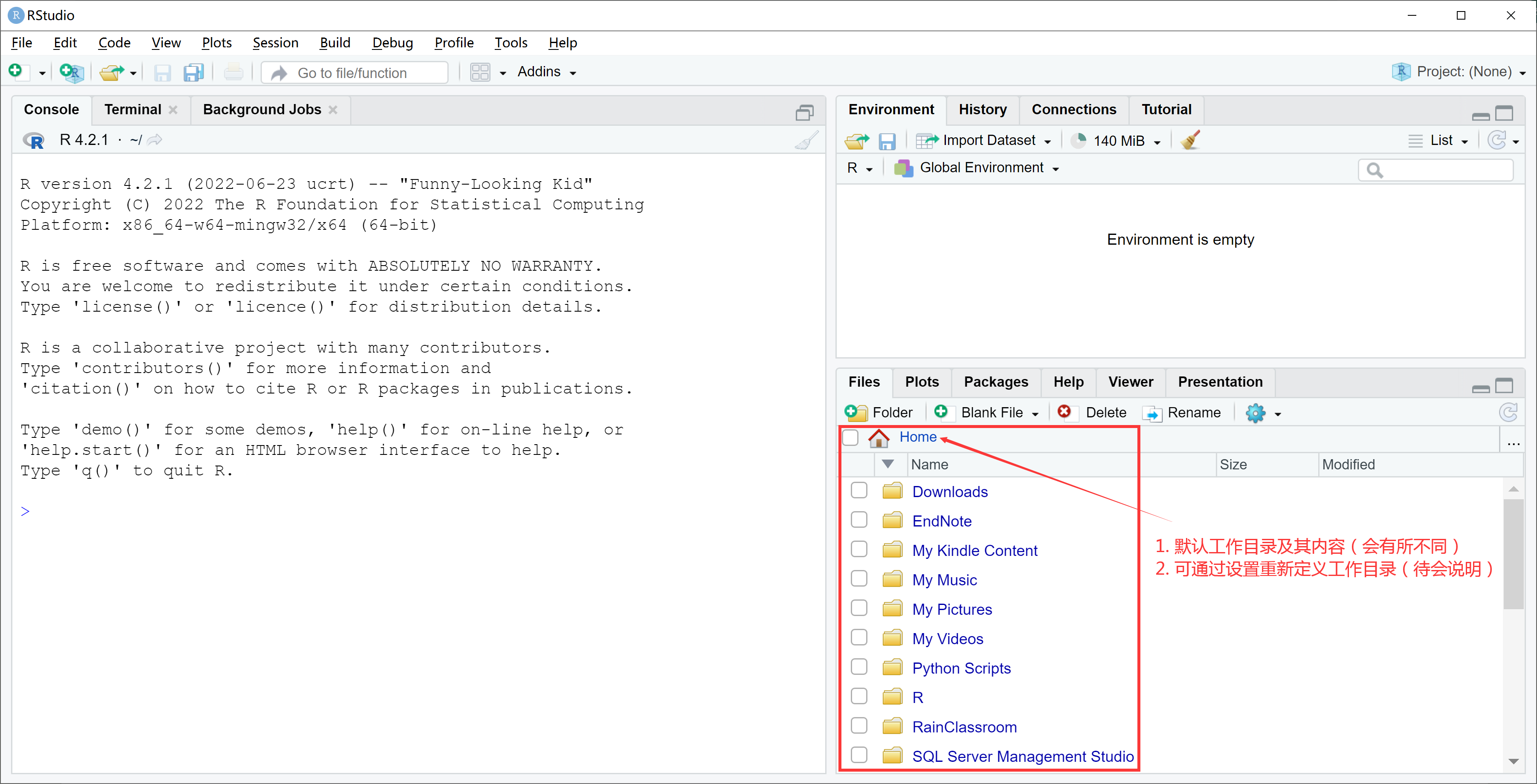
Task: Maximize the Environment pane
Action: click(1504, 113)
